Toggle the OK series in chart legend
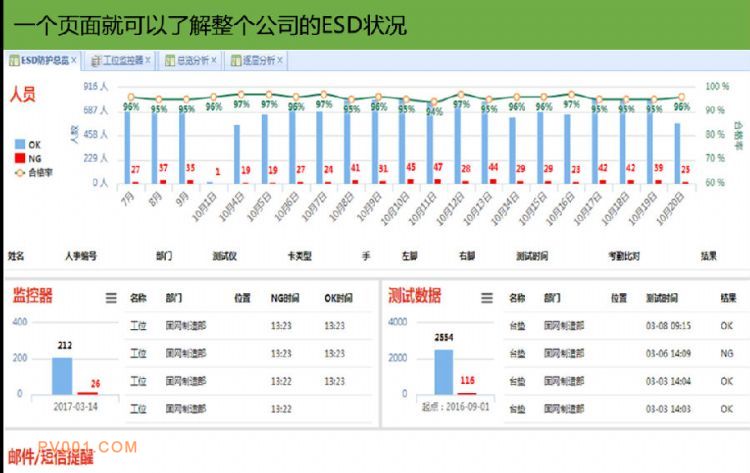The height and width of the screenshot is (473, 750). [30, 144]
